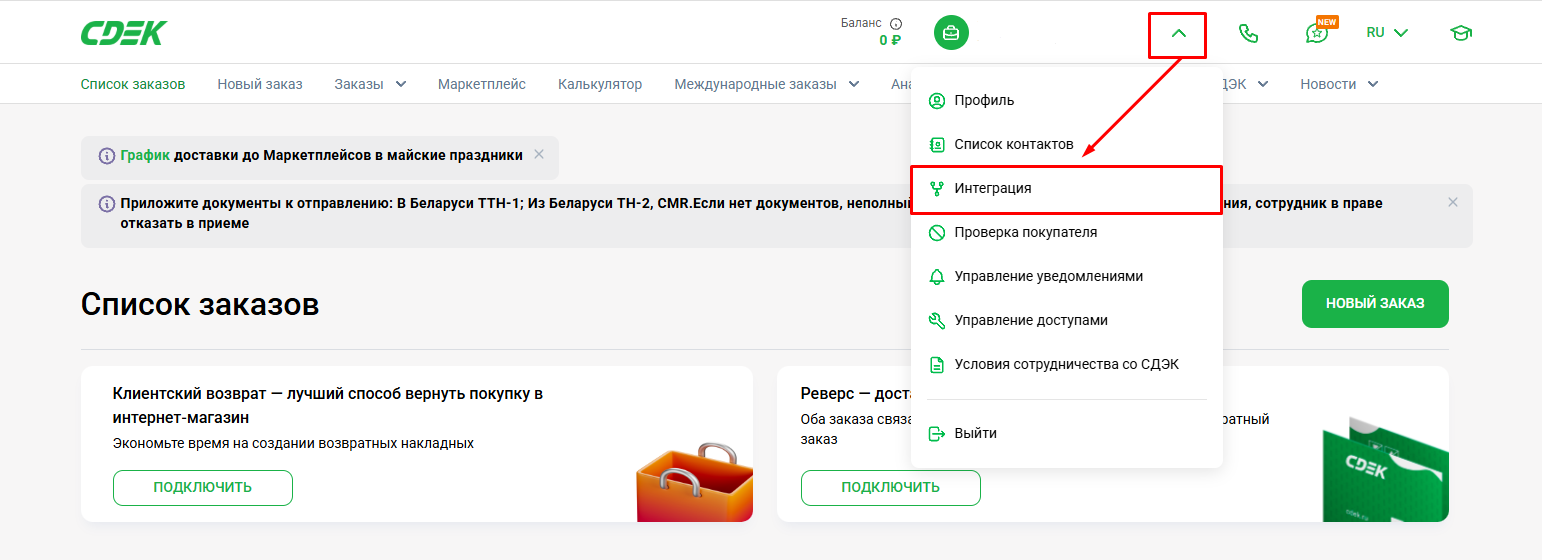1542x560 pixels.
Task: Open the chat icon marked NEW
Action: (x=1318, y=33)
